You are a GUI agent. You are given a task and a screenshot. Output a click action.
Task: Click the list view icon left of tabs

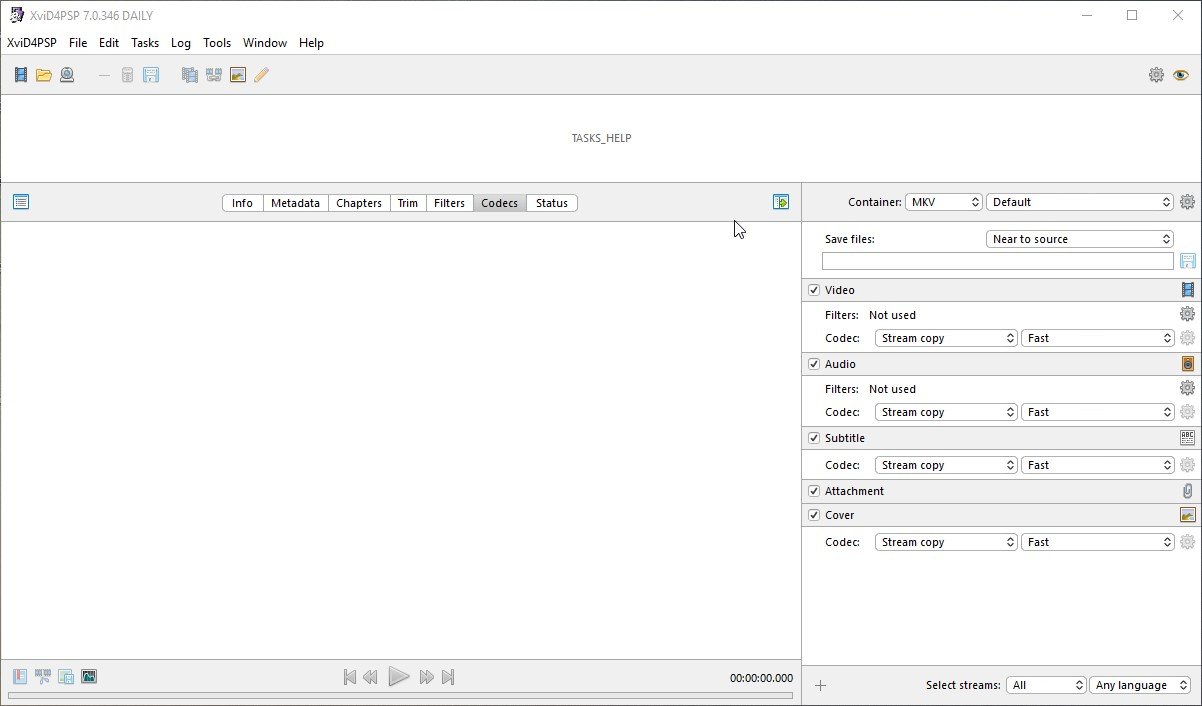tap(21, 202)
